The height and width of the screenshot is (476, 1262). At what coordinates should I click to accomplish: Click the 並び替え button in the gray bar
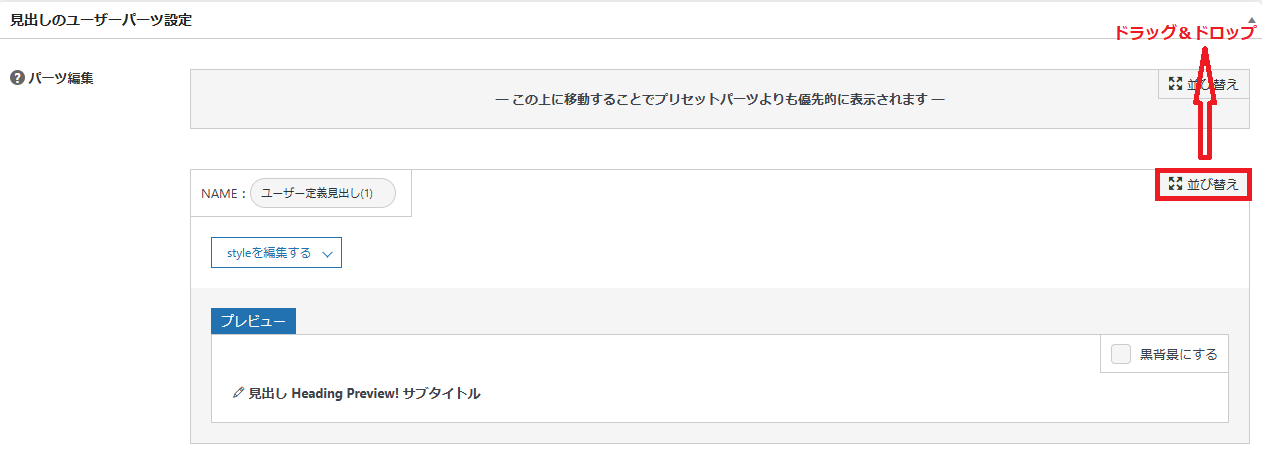(1203, 84)
